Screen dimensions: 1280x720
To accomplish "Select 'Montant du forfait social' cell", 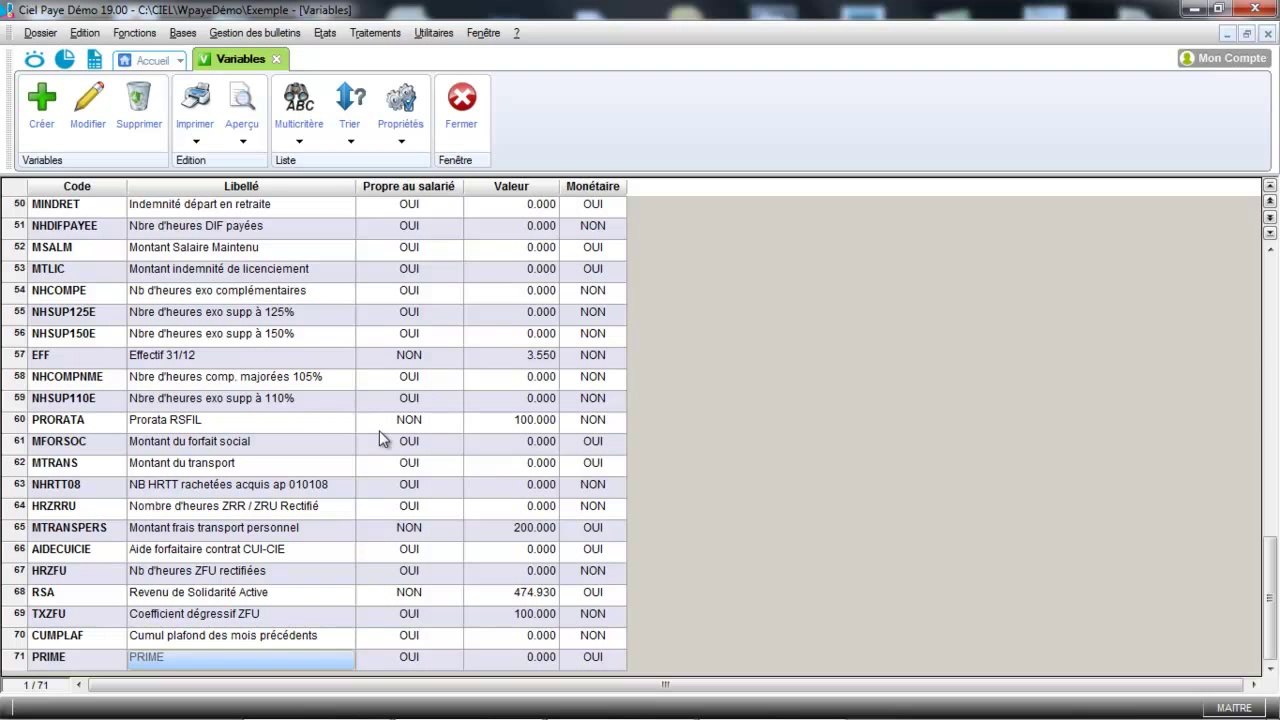I will [241, 441].
